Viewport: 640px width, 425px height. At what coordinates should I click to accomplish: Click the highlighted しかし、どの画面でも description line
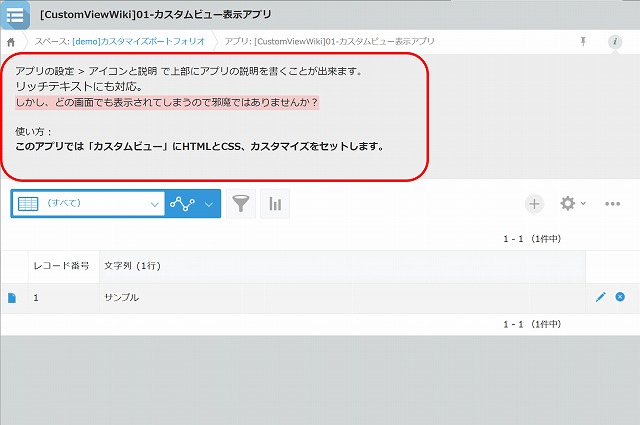(167, 102)
